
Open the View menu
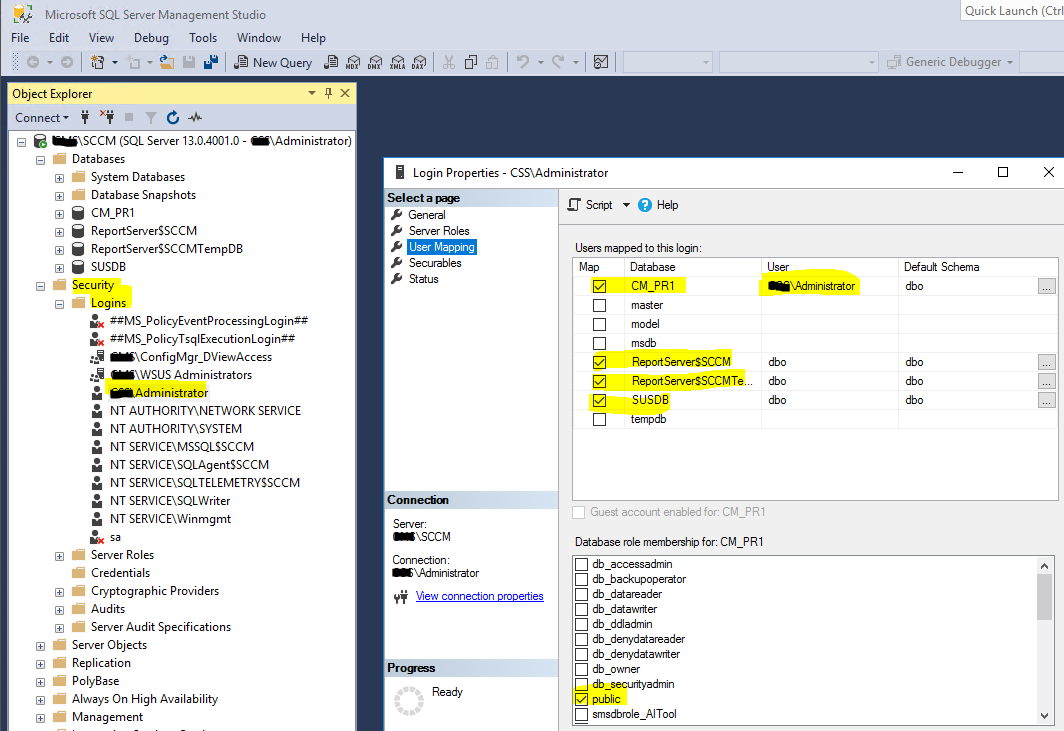(x=101, y=38)
